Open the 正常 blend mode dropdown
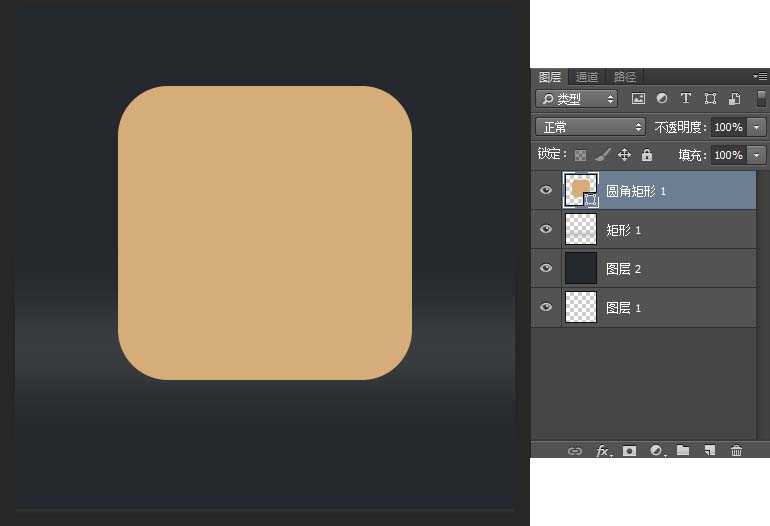The width and height of the screenshot is (770, 526). 591,127
